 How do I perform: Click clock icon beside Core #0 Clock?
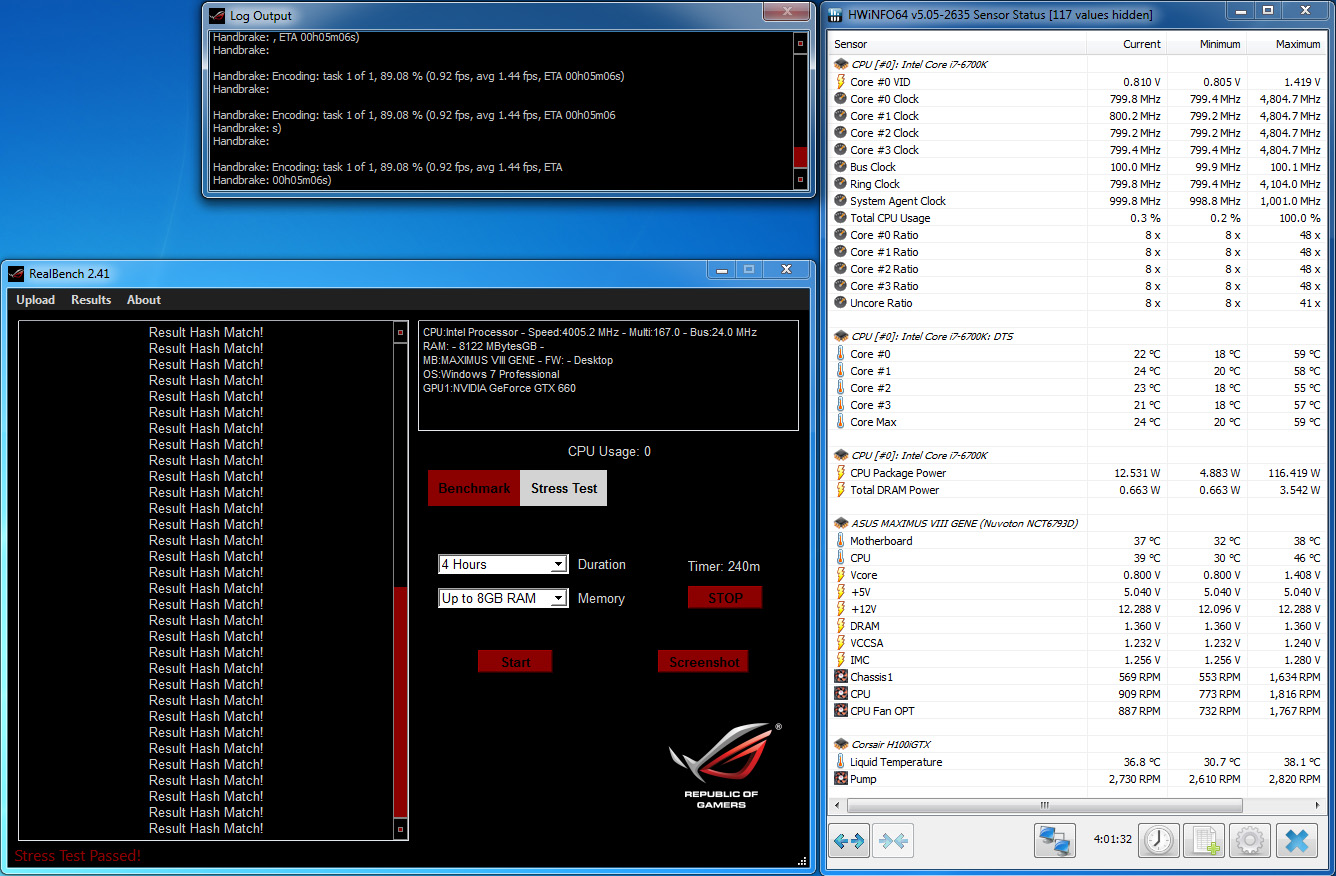pyautogui.click(x=841, y=99)
